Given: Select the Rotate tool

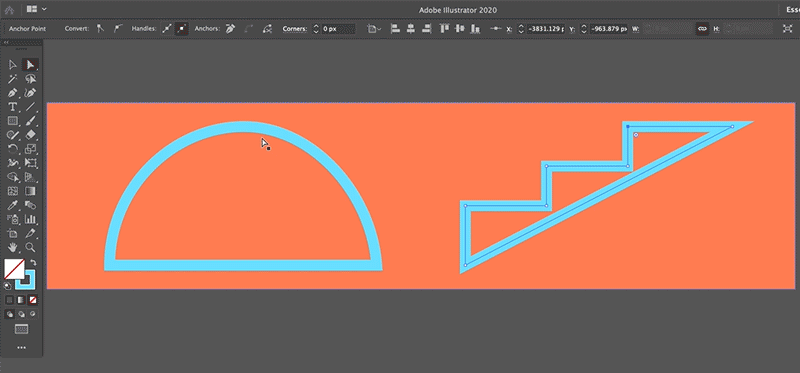Looking at the screenshot, I should [13, 149].
